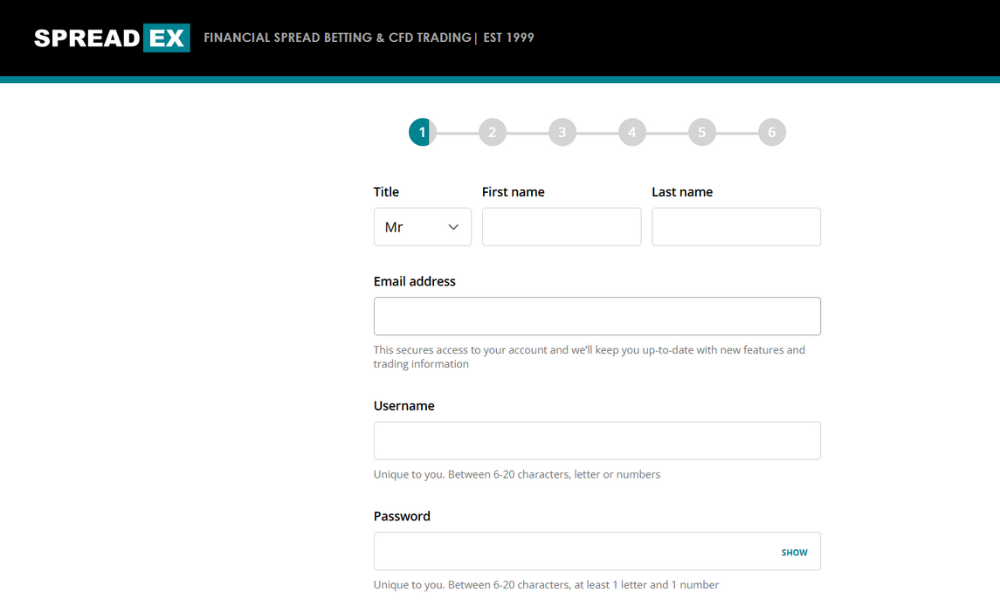Select the Email address text box
Screen dimensions: 1000x600
(x=597, y=316)
